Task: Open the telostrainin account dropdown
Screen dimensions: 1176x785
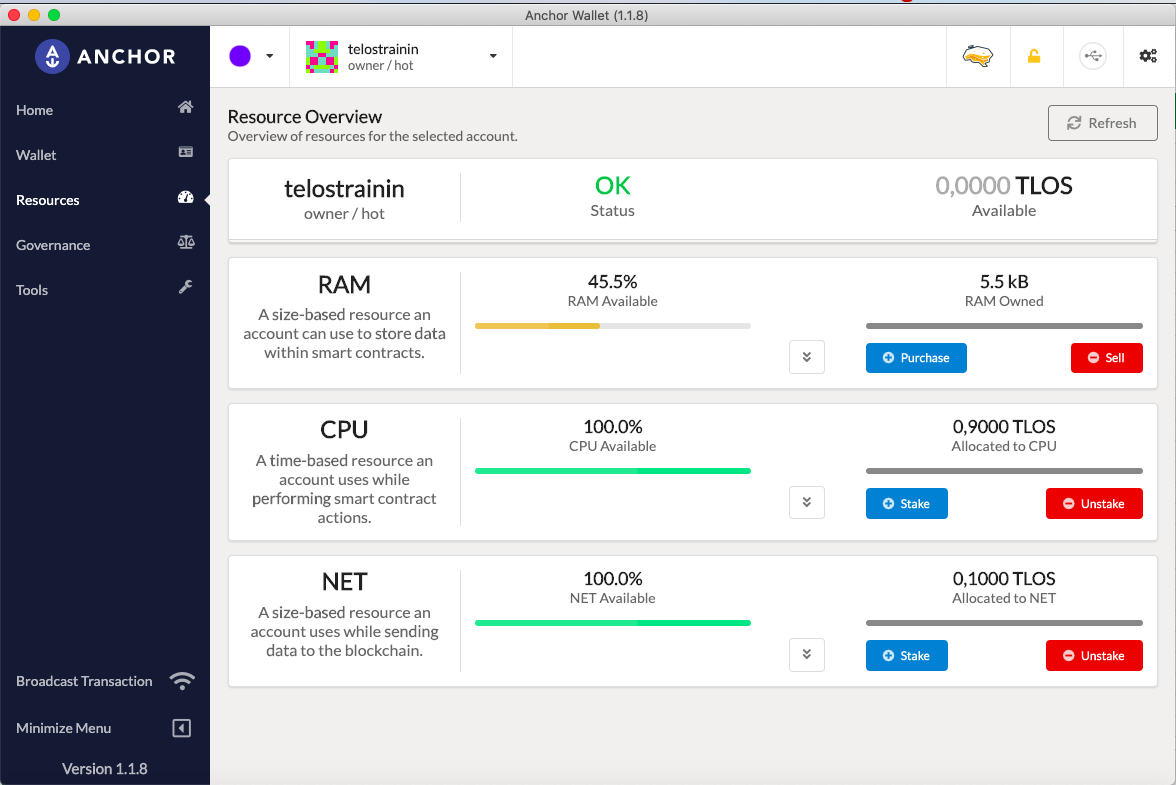Action: pyautogui.click(x=401, y=56)
